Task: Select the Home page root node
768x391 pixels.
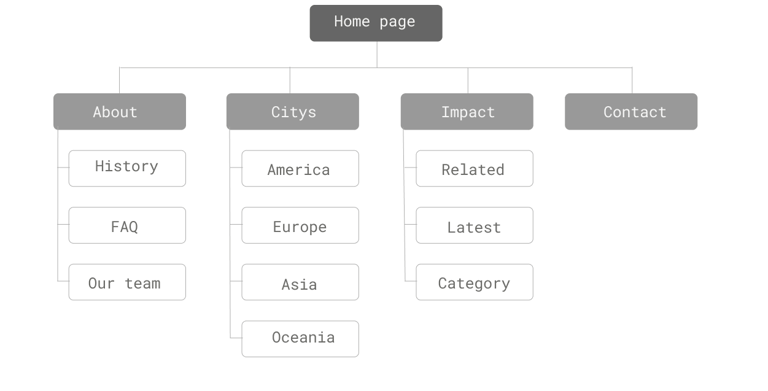Action: pos(376,23)
